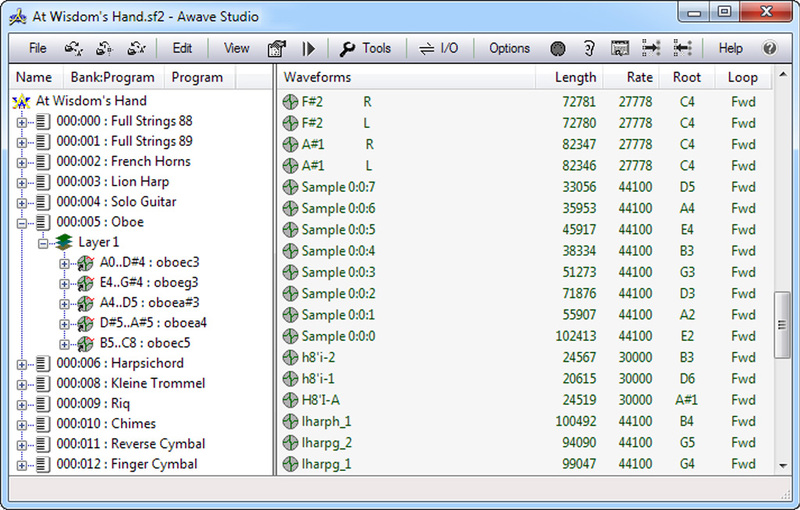The width and height of the screenshot is (800, 510).
Task: Select A#1 L waveform icon
Action: tap(290, 166)
